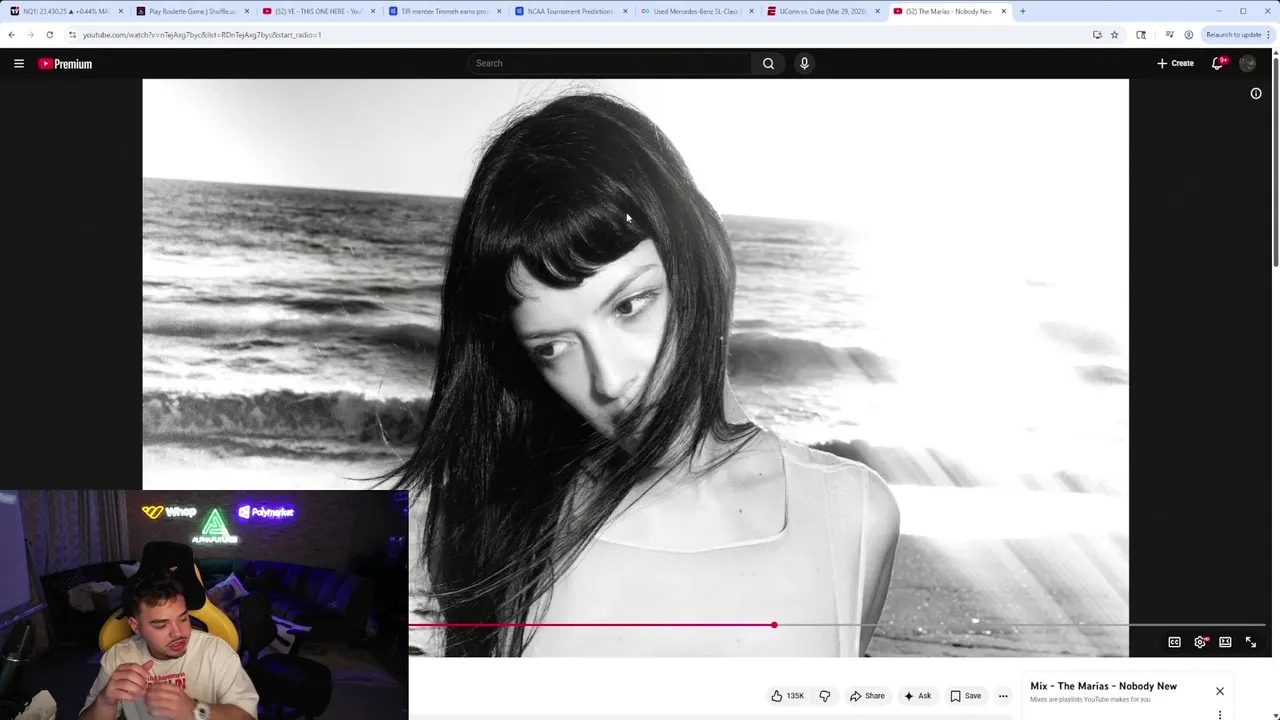The image size is (1280, 720).
Task: Share the video
Action: click(867, 696)
